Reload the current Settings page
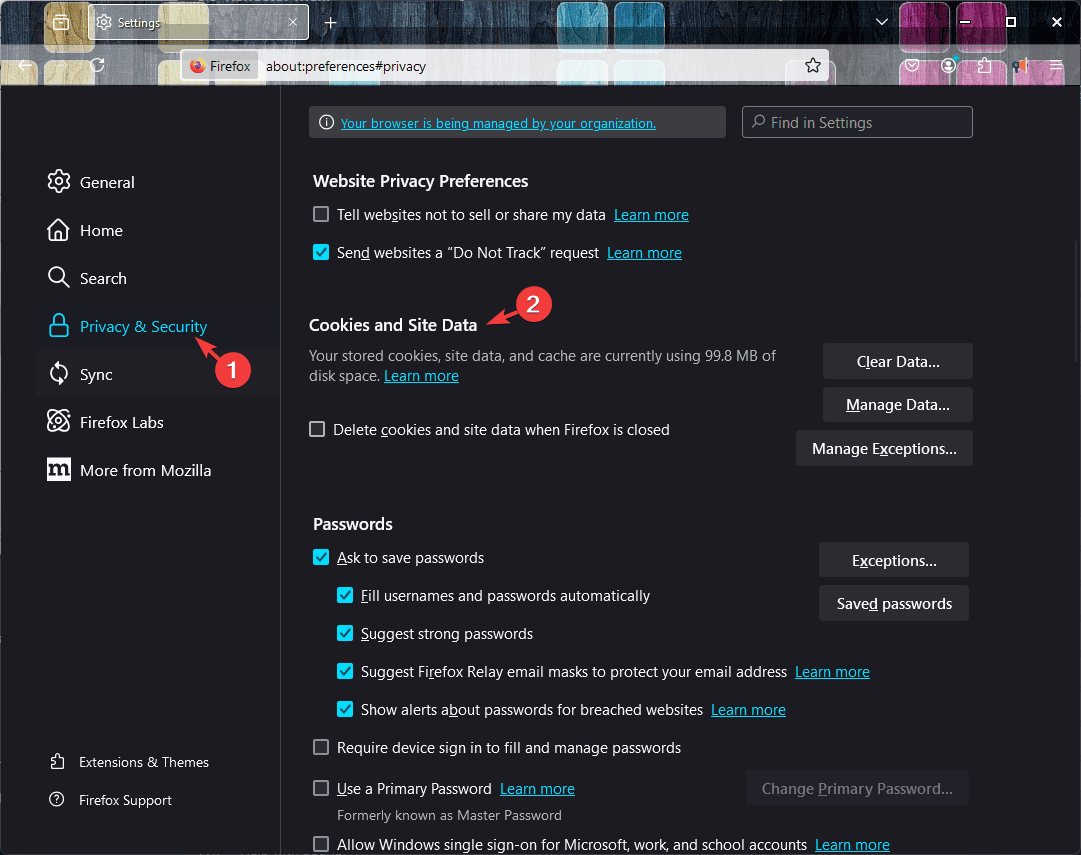The height and width of the screenshot is (855, 1081). 97,66
